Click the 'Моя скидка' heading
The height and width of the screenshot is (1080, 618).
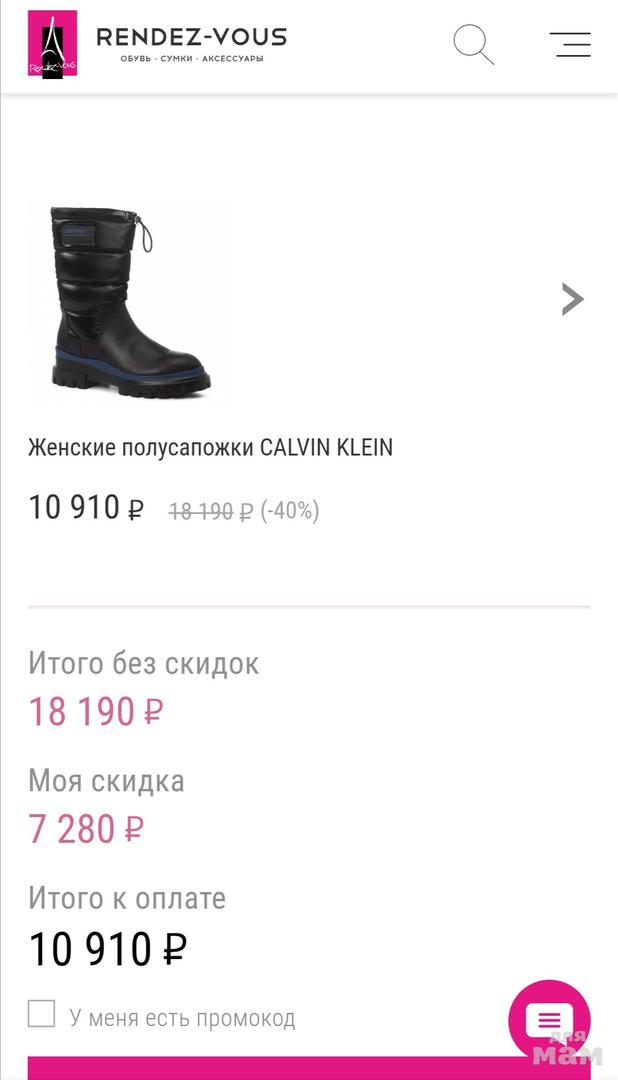tap(106, 782)
